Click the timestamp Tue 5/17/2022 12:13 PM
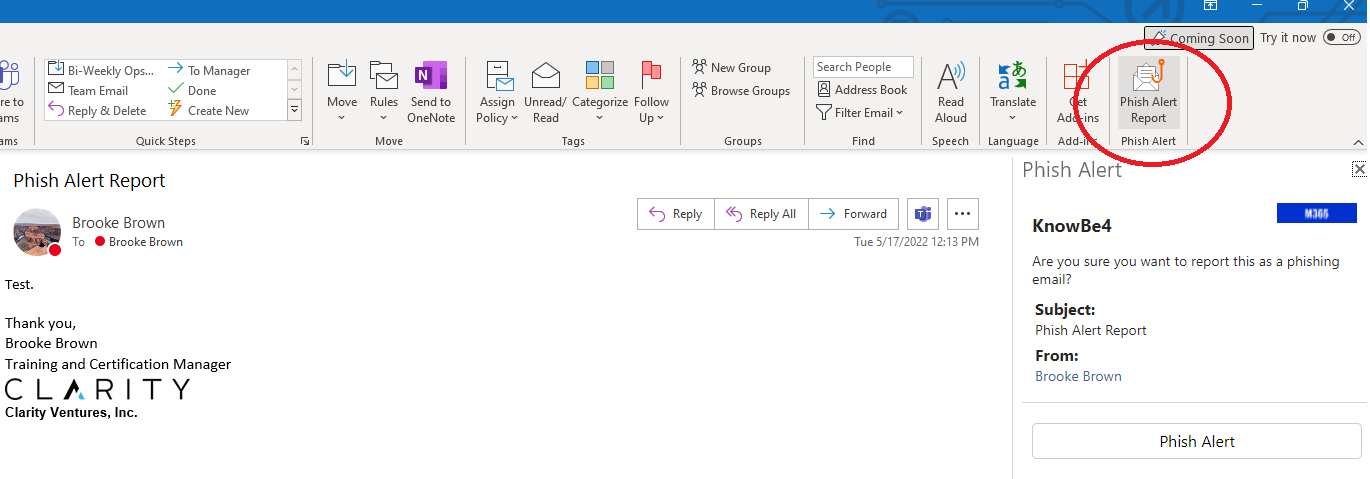 click(916, 242)
